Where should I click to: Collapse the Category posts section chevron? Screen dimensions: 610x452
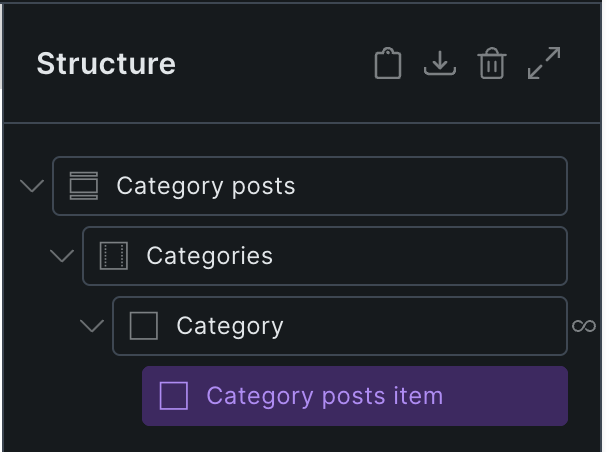coord(32,186)
